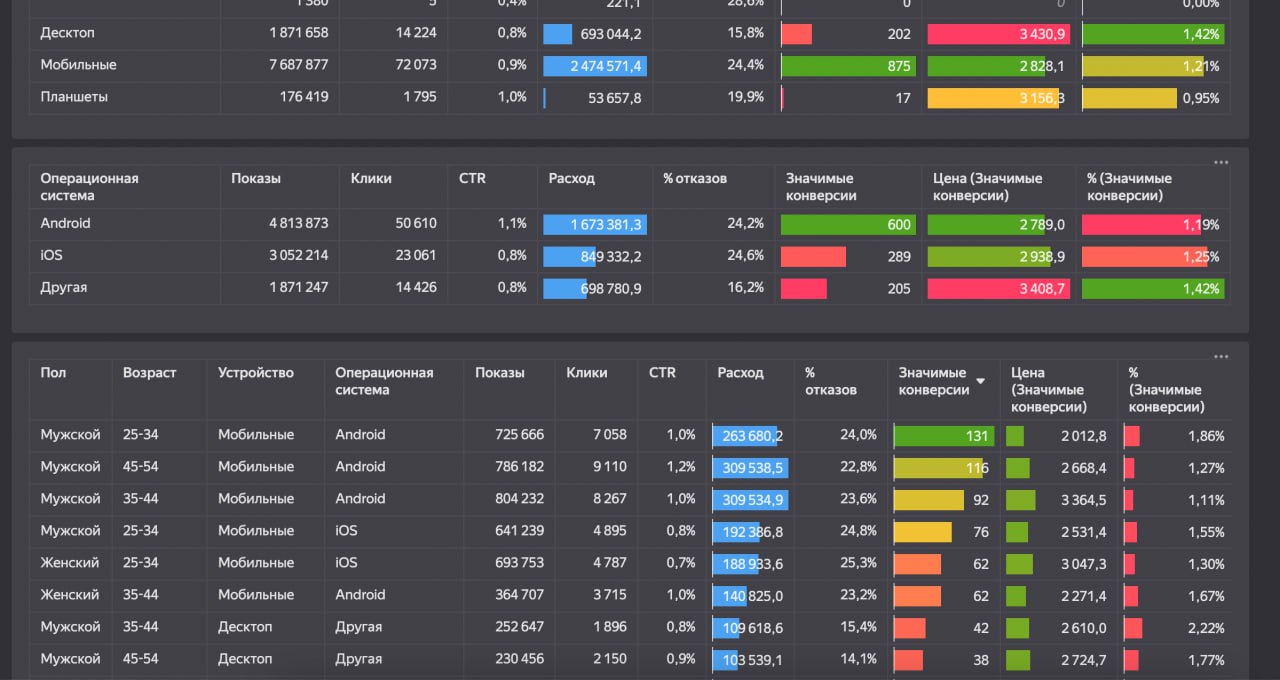Select the Другая row in the OS table
This screenshot has height=680, width=1280.
point(62,287)
